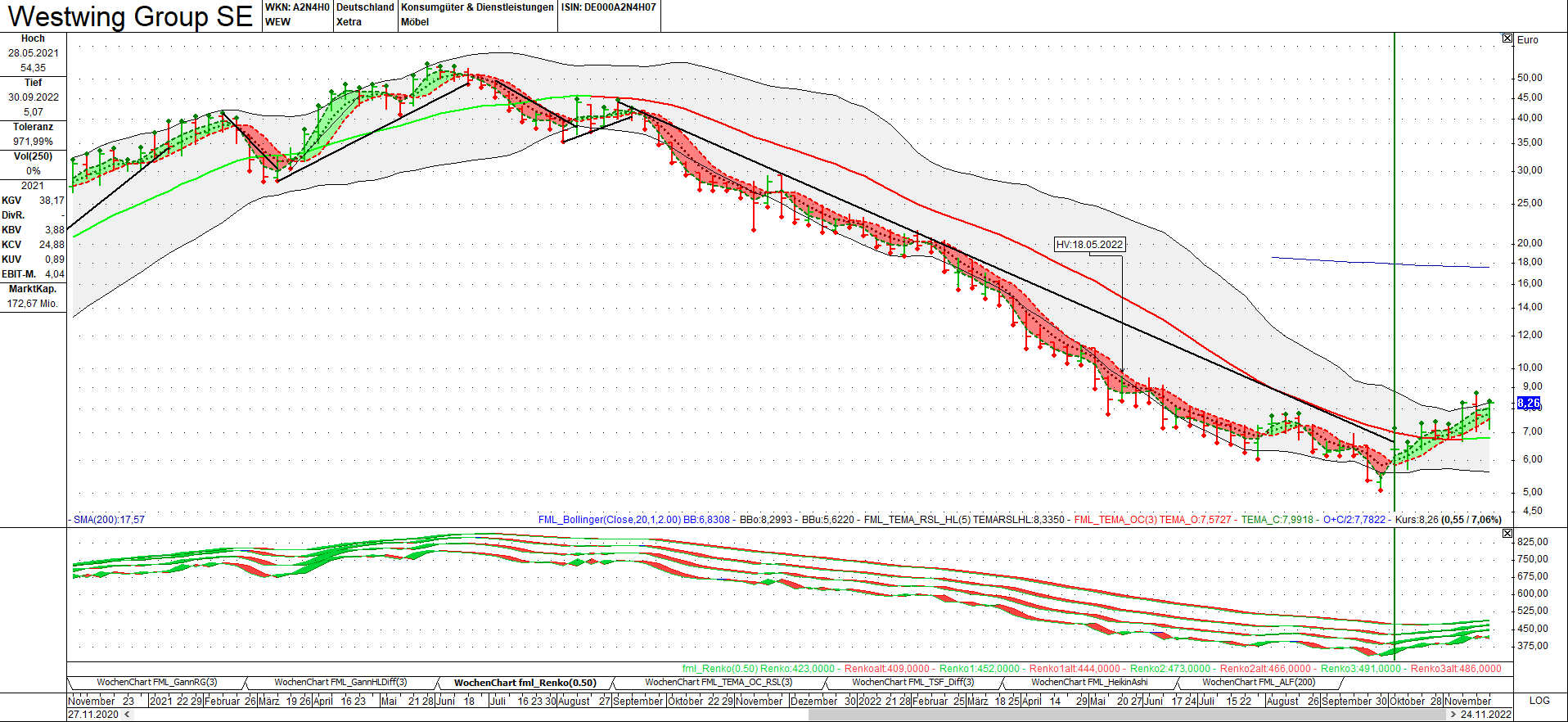Select the WochenChart FML_ALF(200) tab
This screenshot has width=1568, height=722.
point(1259,682)
